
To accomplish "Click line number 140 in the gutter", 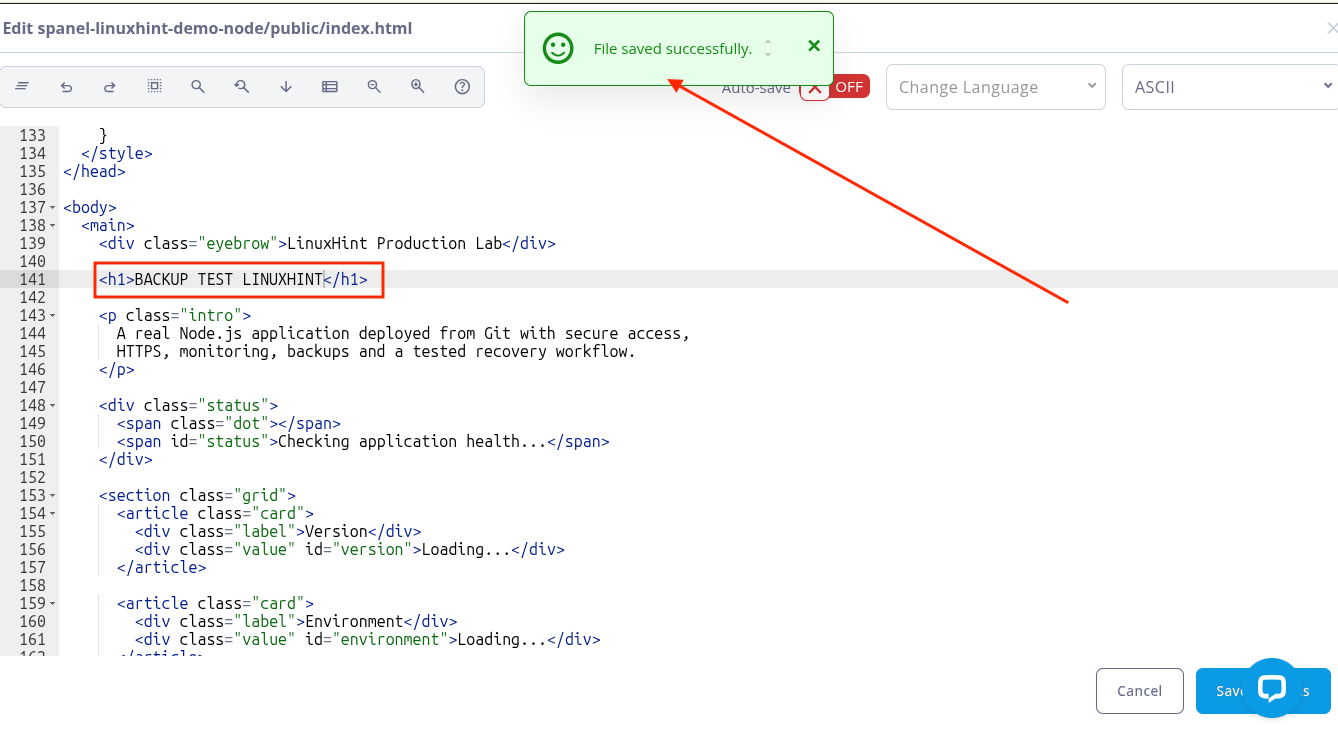I will tap(33, 262).
